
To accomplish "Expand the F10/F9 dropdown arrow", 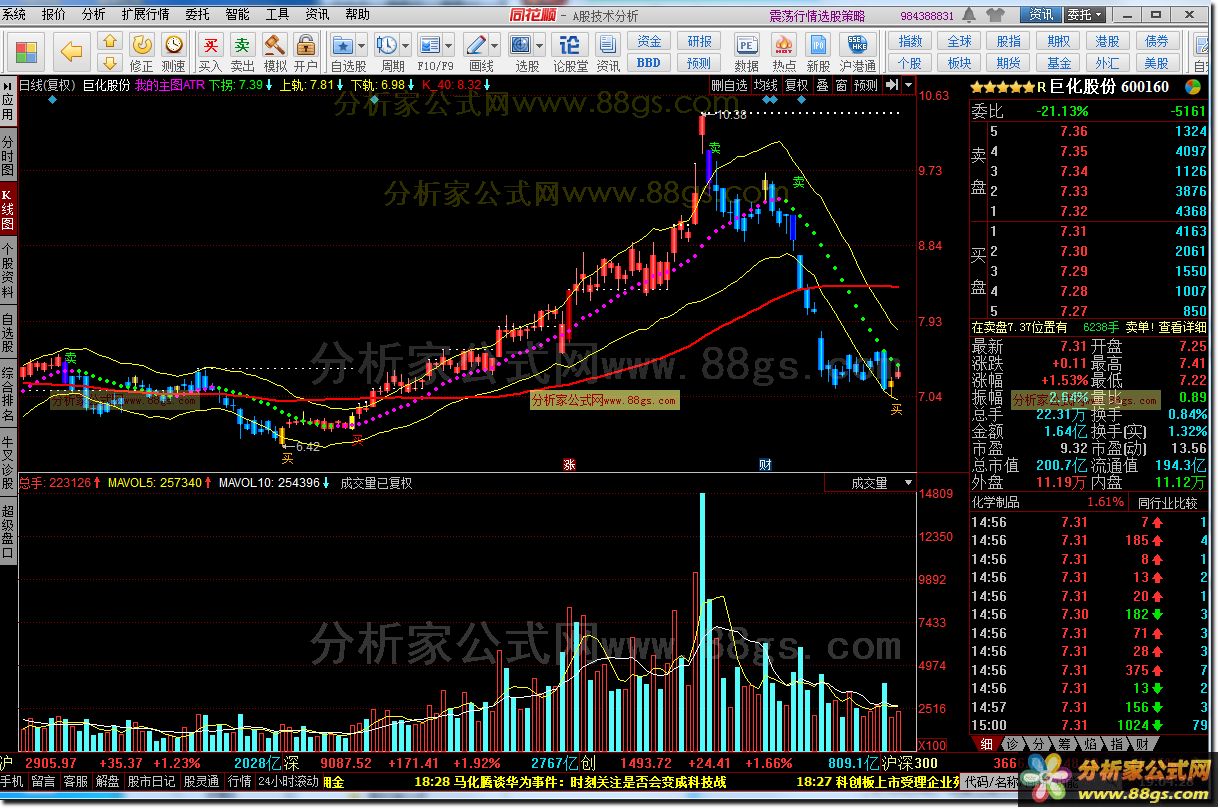I will pos(448,45).
